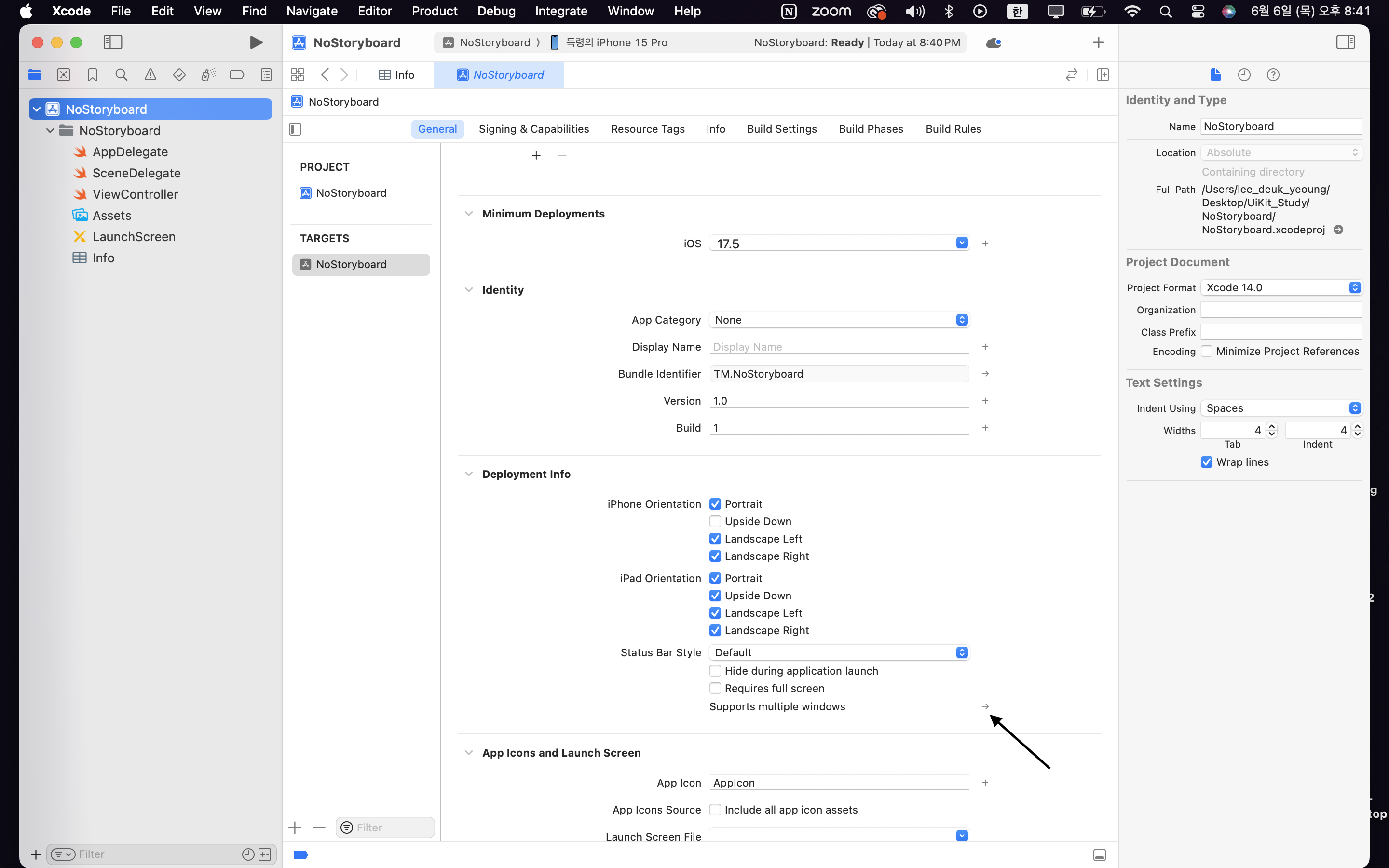Uncheck iPhone Upside Down orientation support
Viewport: 1389px width, 868px height.
[715, 521]
